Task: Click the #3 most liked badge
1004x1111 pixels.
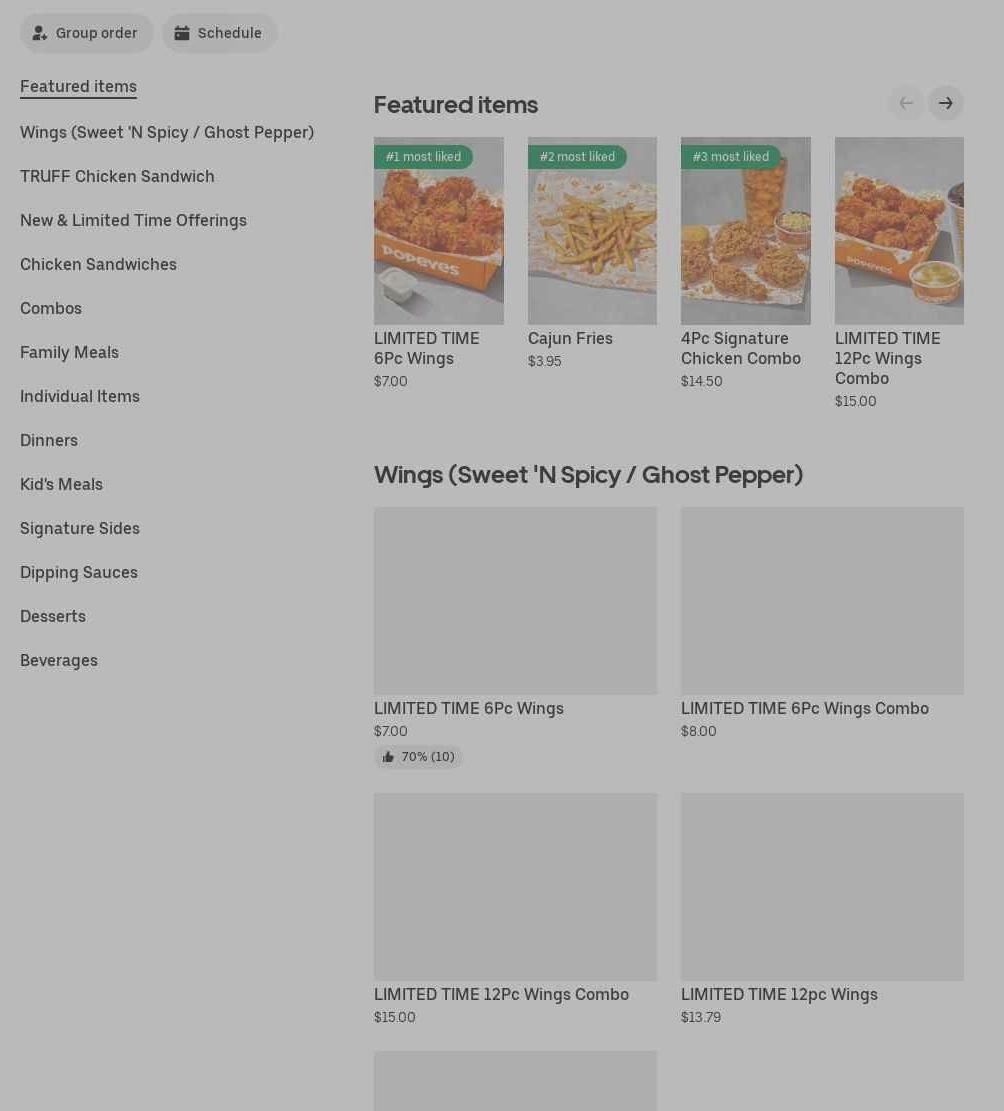Action: (730, 157)
